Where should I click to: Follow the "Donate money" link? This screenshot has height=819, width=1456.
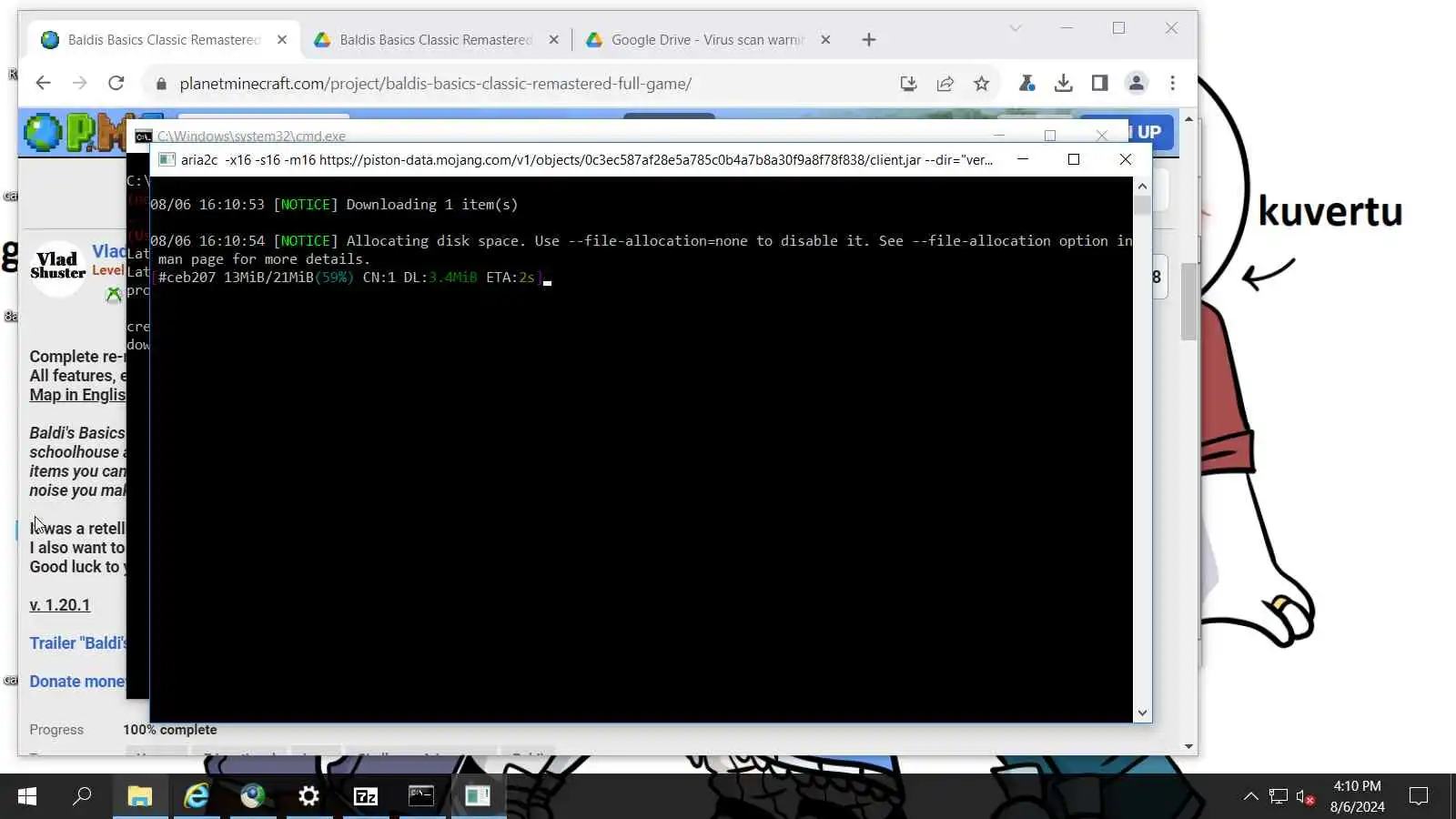click(77, 682)
